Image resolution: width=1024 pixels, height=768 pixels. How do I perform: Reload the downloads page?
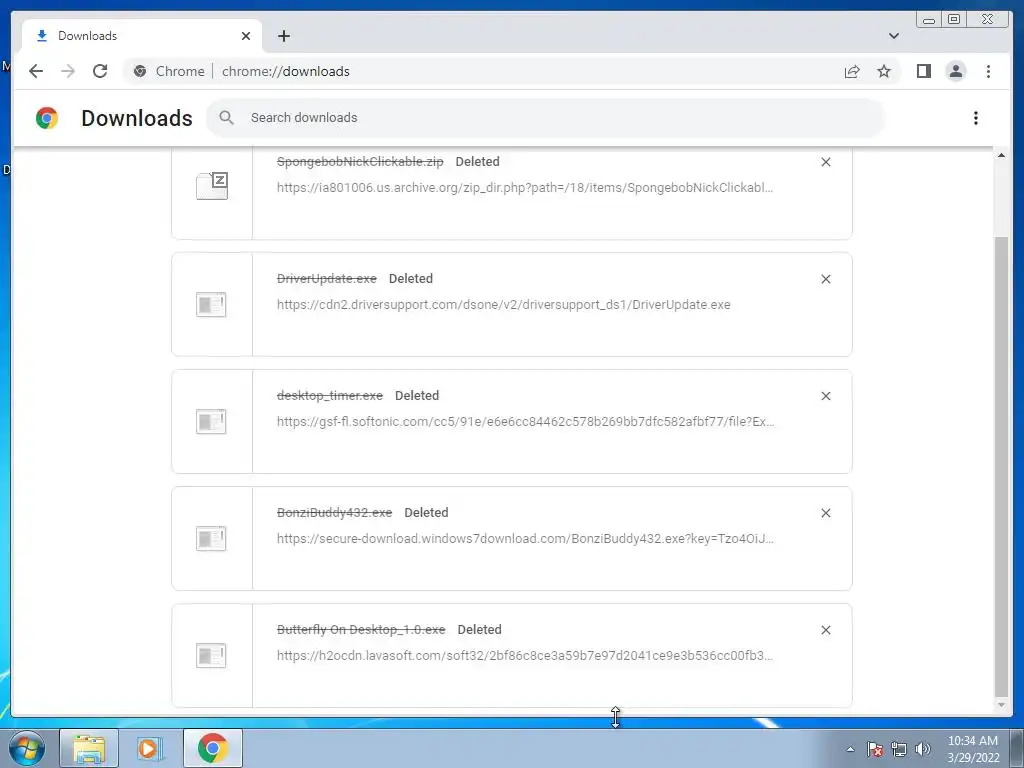click(100, 71)
